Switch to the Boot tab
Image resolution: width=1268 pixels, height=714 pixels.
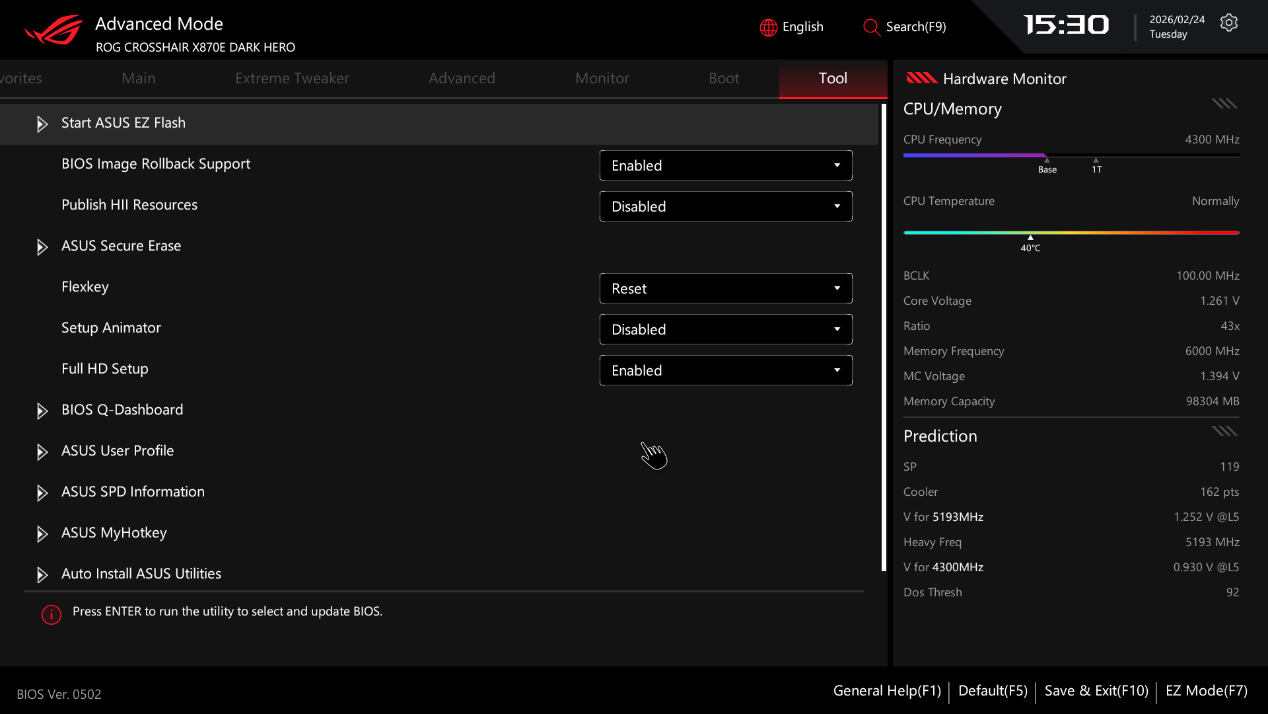coord(724,78)
